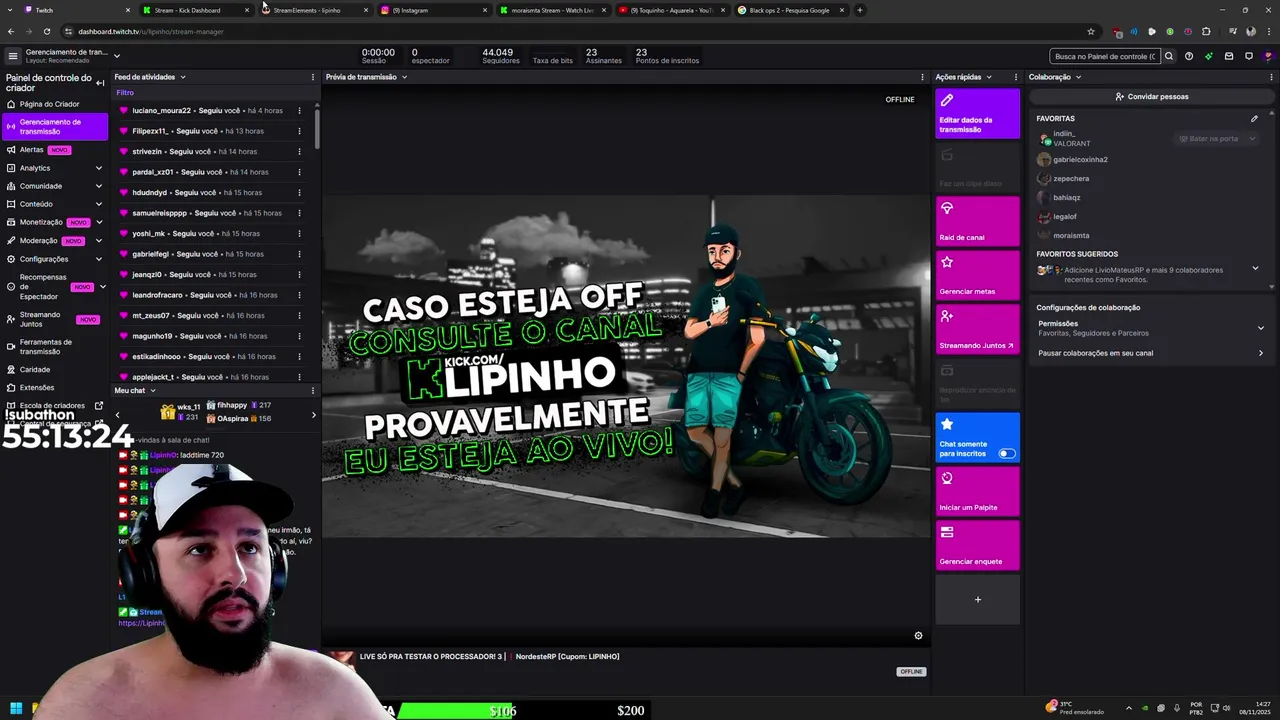Open Streamando Juntos in sidebar
This screenshot has height=720, width=1280.
55,319
